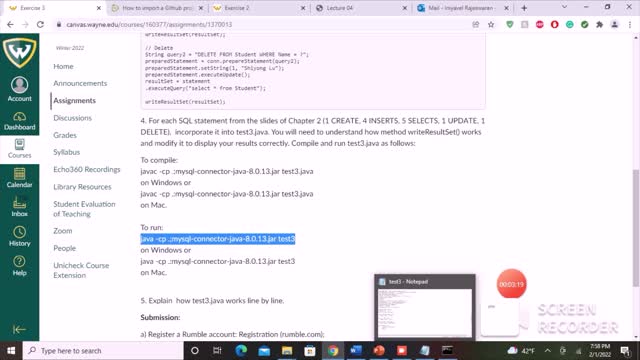Viewport: 640px width, 360px height.
Task: Open the test3 Notepad preview thumbnail
Action: coord(425,307)
